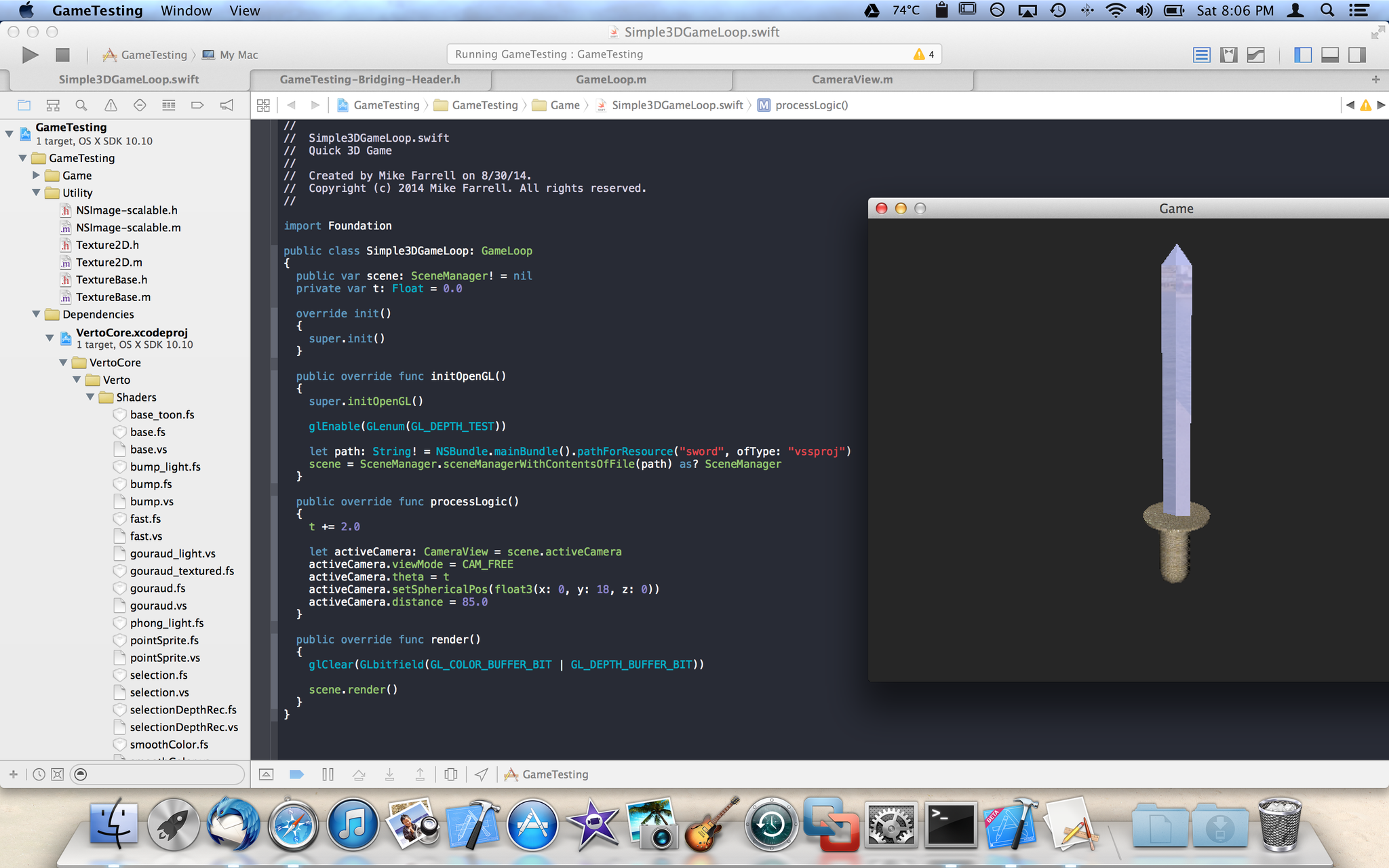Toggle the Debug area visibility
The width and height of the screenshot is (1389, 868).
click(x=1330, y=55)
